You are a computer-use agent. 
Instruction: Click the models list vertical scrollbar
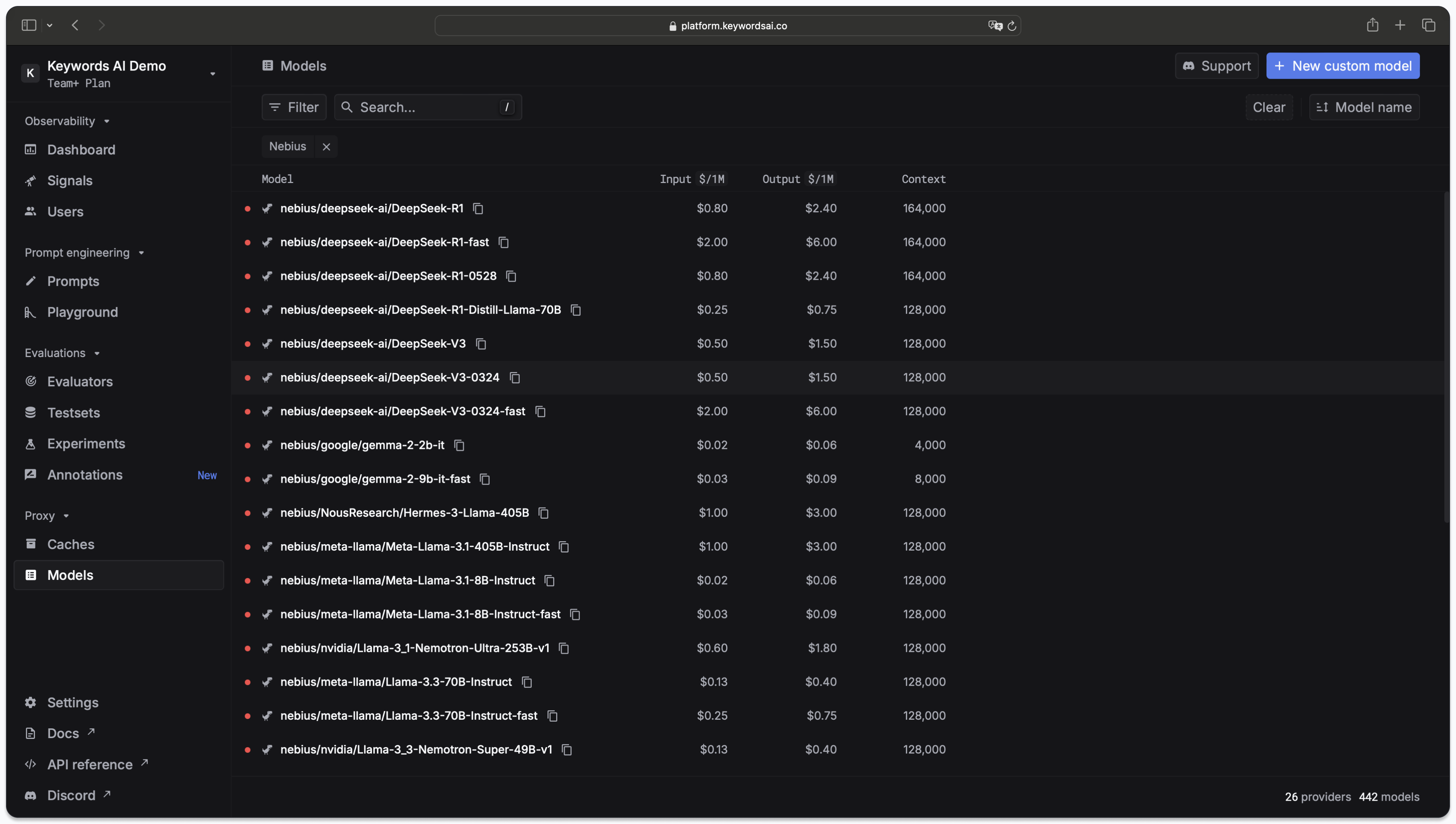coord(1446,357)
